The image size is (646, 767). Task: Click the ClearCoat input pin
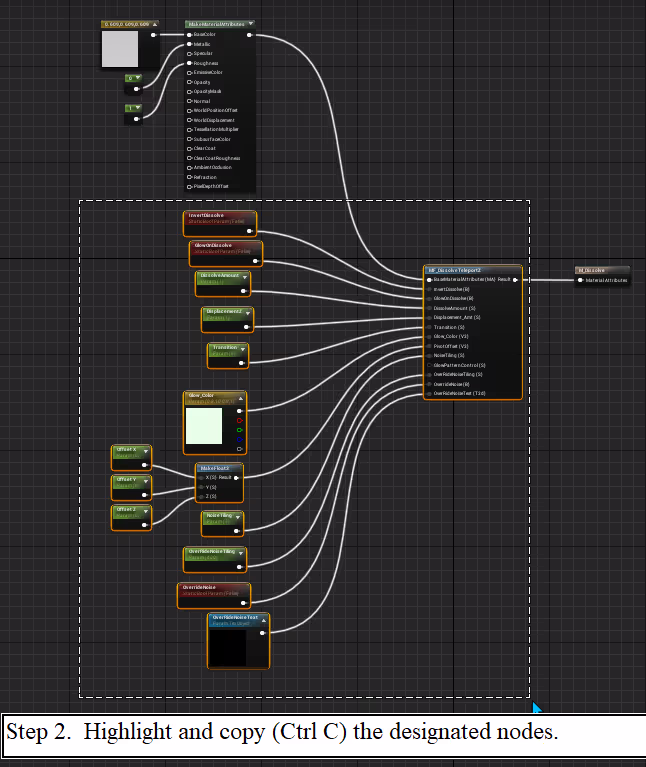click(190, 149)
